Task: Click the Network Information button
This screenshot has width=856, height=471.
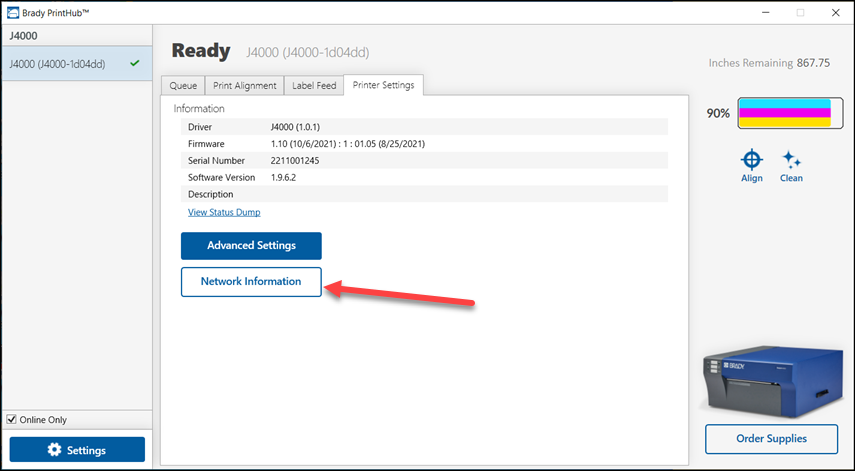Action: [x=251, y=282]
